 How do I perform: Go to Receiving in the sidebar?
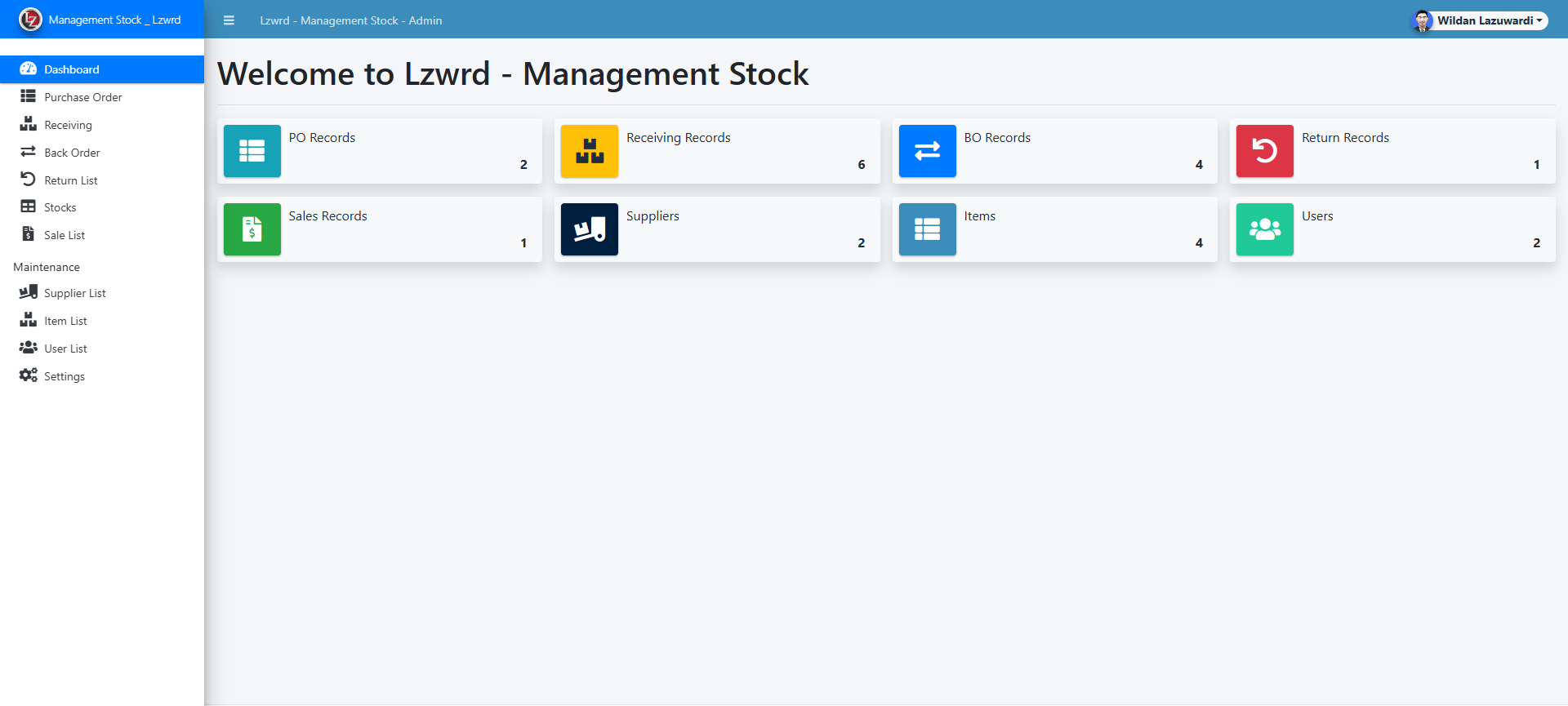click(68, 125)
